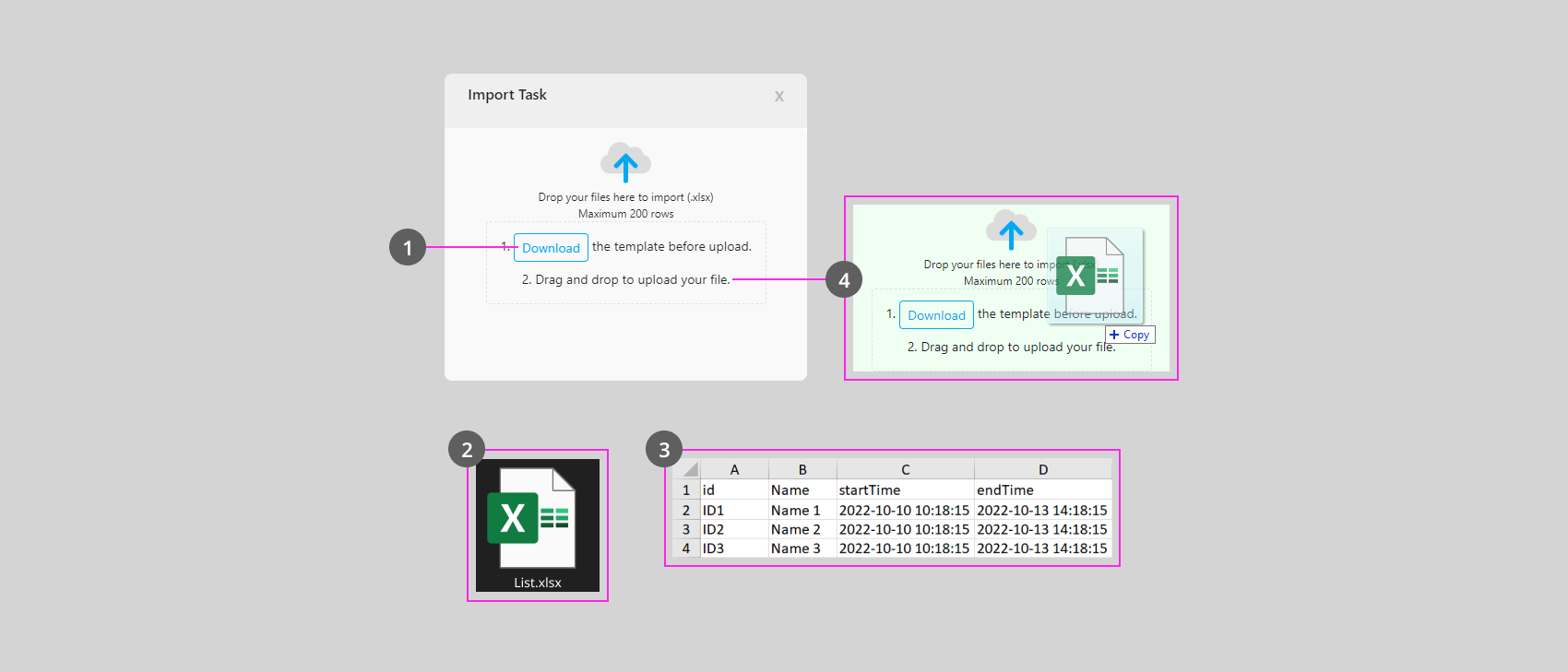This screenshot has height=672, width=1568.
Task: Select the 'endTime' header cell
Action: (x=1042, y=490)
